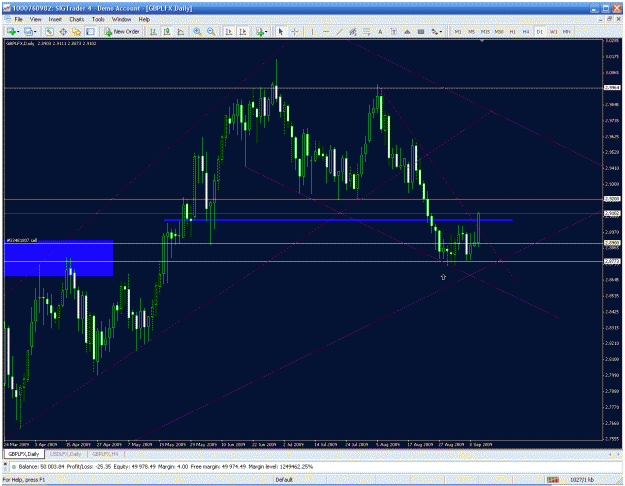Select the text label 'T' tool
Screen dimensions: 625x486
pyautogui.click(x=394, y=31)
